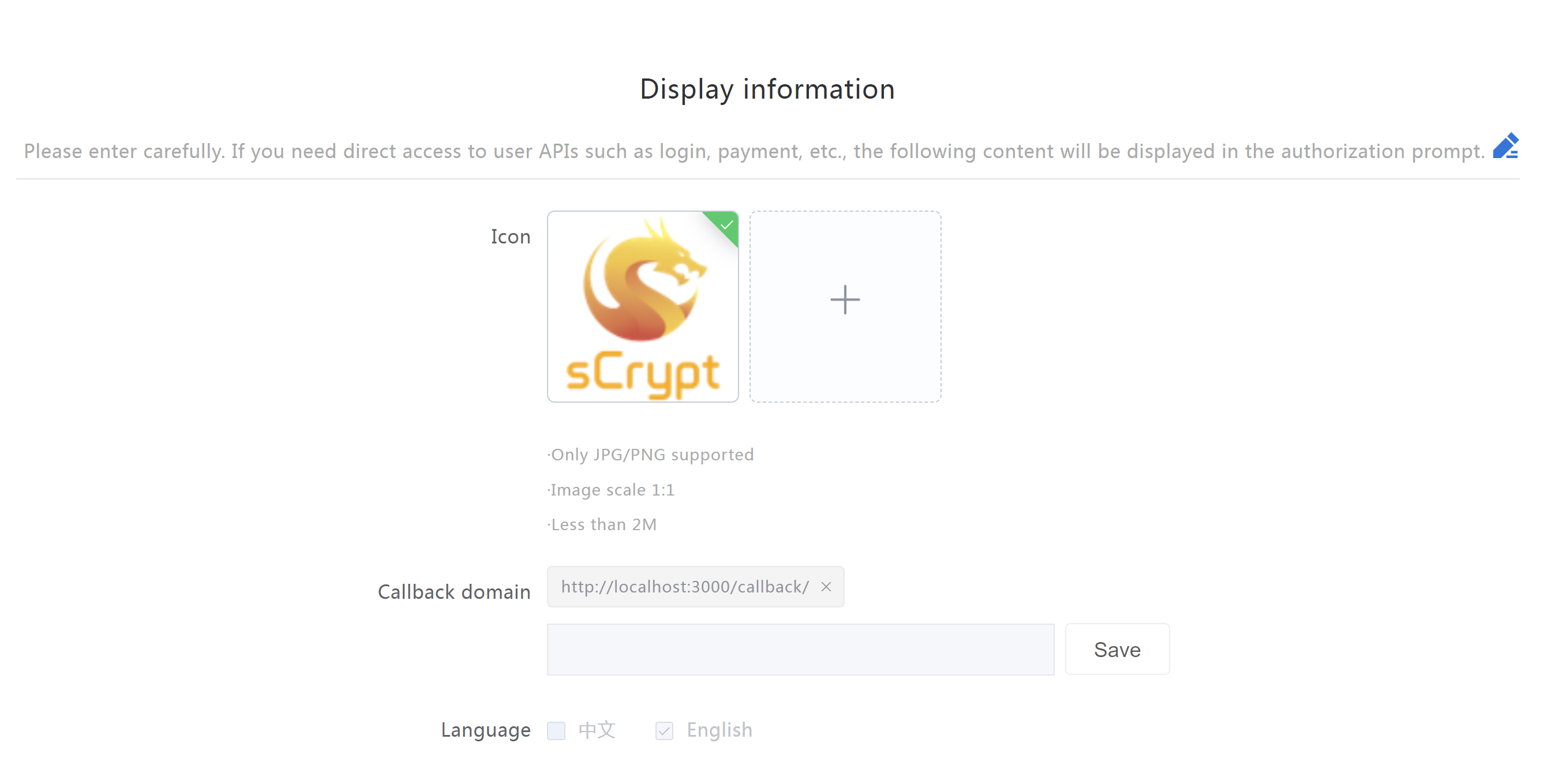Image resolution: width=1544 pixels, height=784 pixels.
Task: Click the Image scale 1:1 hint
Action: [x=612, y=490]
